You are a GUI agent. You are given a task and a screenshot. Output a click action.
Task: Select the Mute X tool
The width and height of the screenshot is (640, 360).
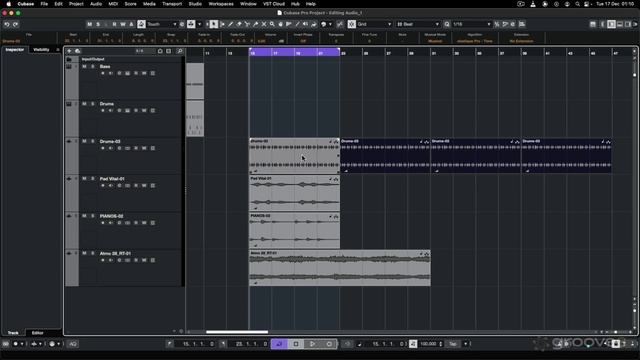coord(264,24)
